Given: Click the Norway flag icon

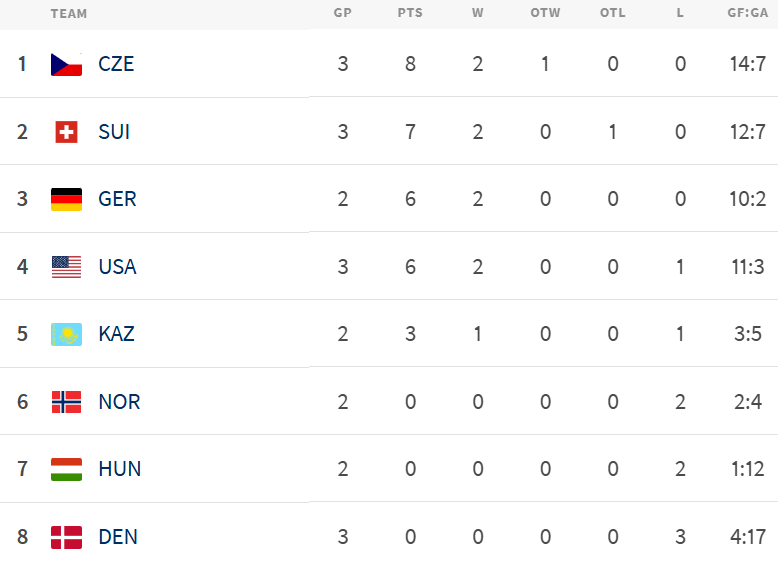Looking at the screenshot, I should [x=66, y=402].
